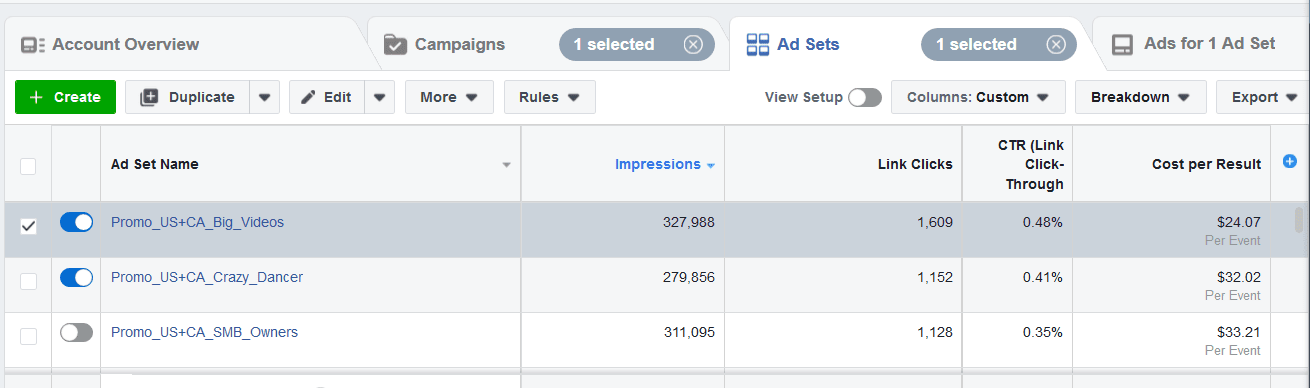Click the Duplicate button
This screenshot has width=1310, height=388.
188,97
